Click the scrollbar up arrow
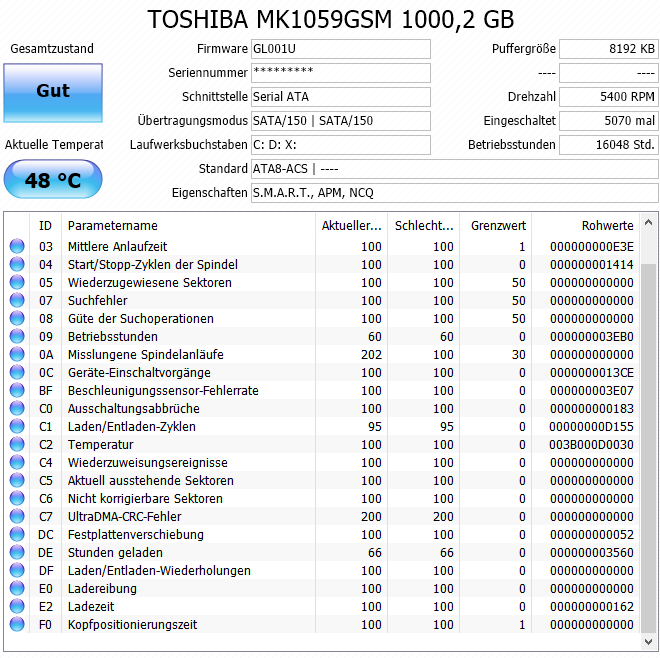This screenshot has height=658, width=660. [648, 223]
